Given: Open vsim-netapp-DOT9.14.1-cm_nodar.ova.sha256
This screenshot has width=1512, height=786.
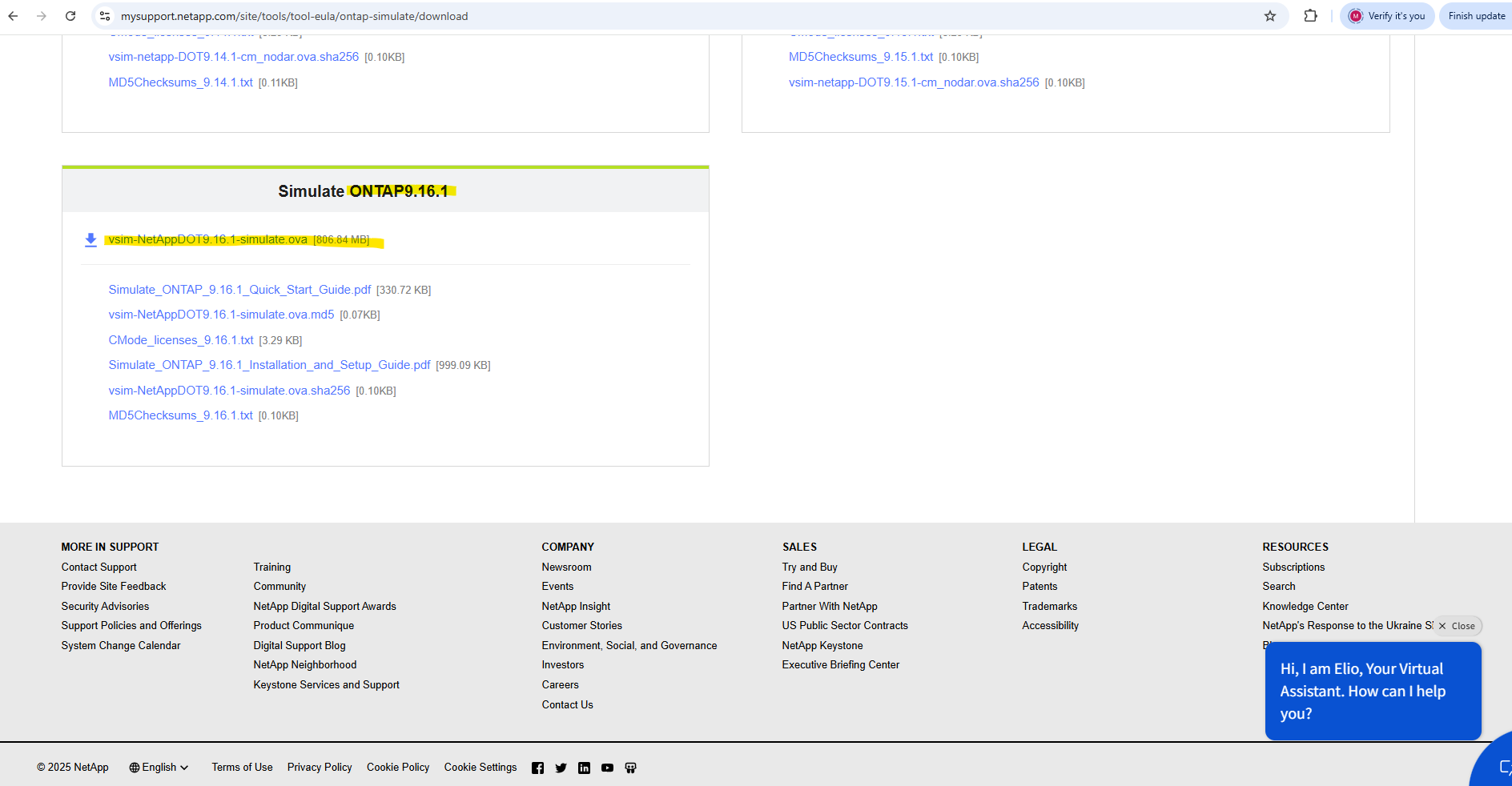Looking at the screenshot, I should [233, 57].
